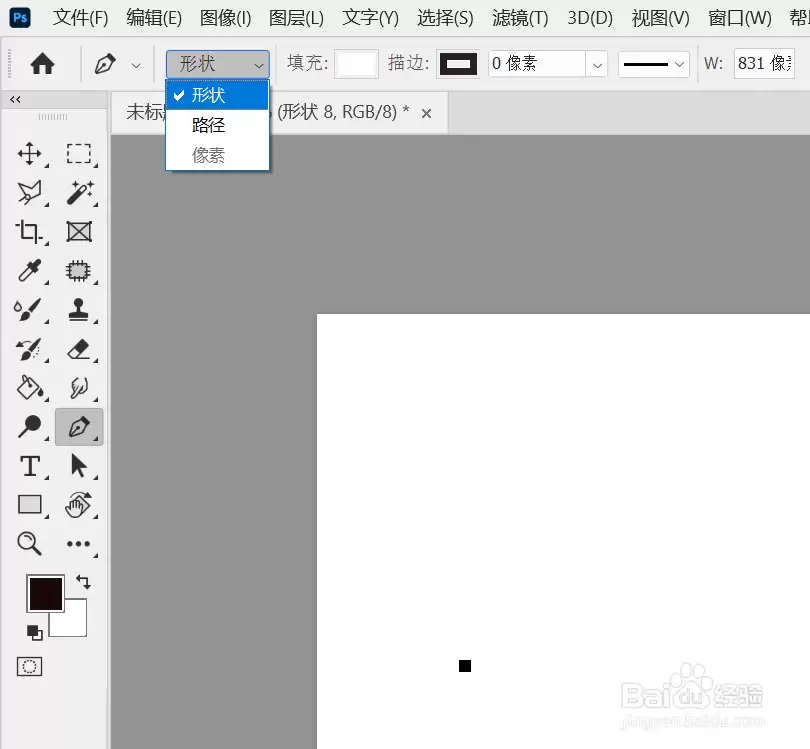The image size is (810, 749).
Task: Click the black anchor point on canvas
Action: tap(465, 666)
